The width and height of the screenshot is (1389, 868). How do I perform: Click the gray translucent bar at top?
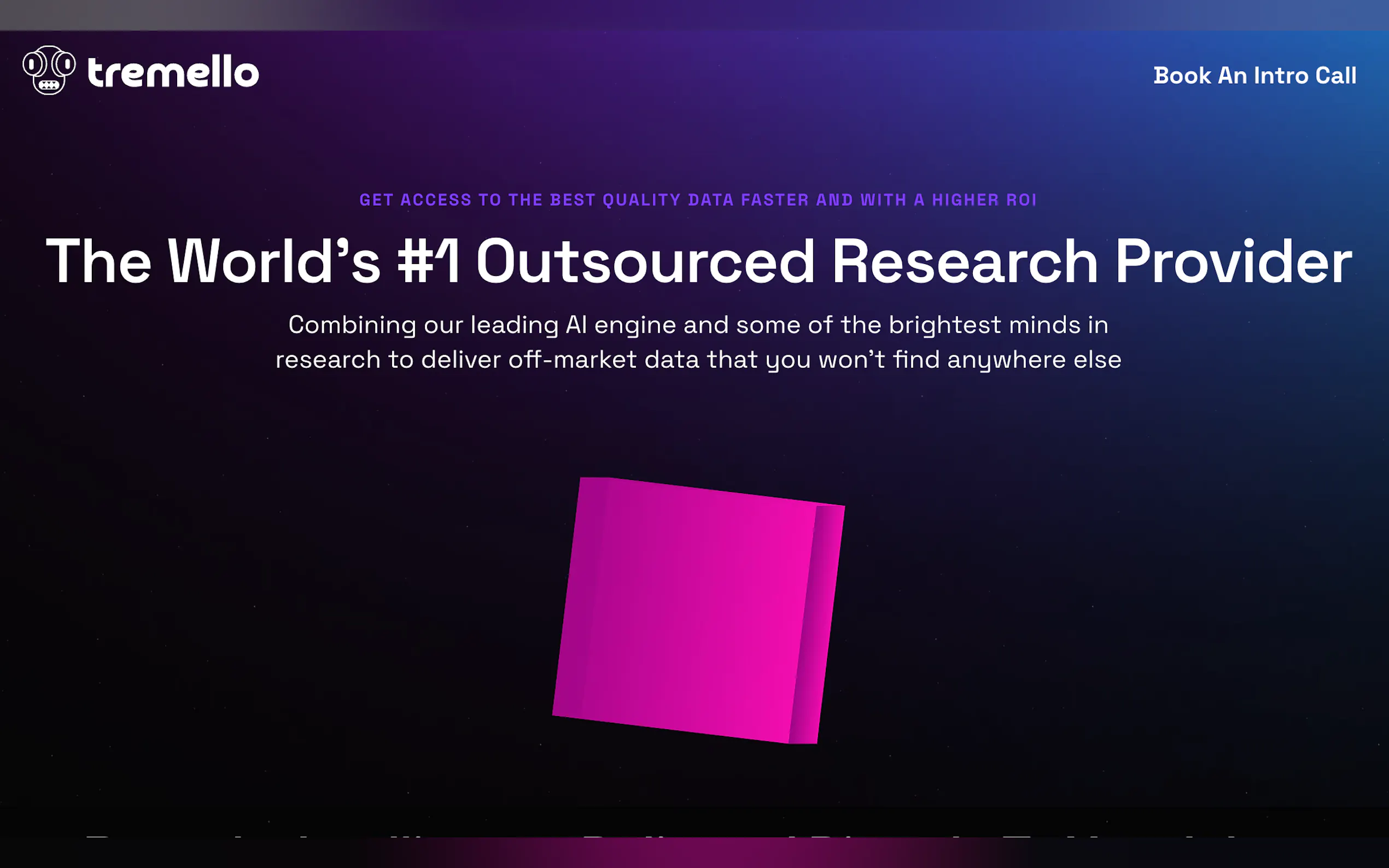tap(172, 14)
